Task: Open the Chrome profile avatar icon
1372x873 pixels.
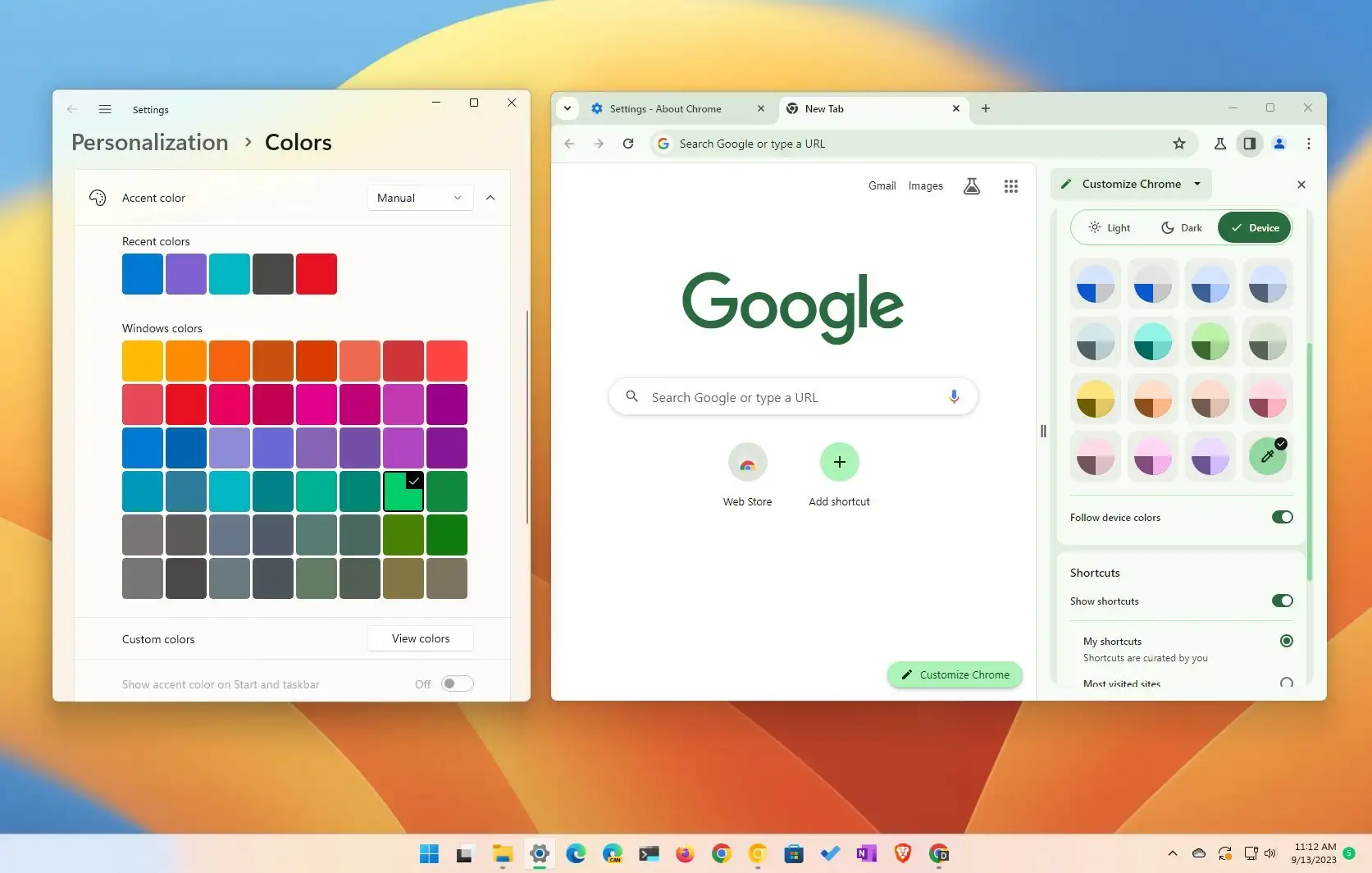Action: 1279,144
